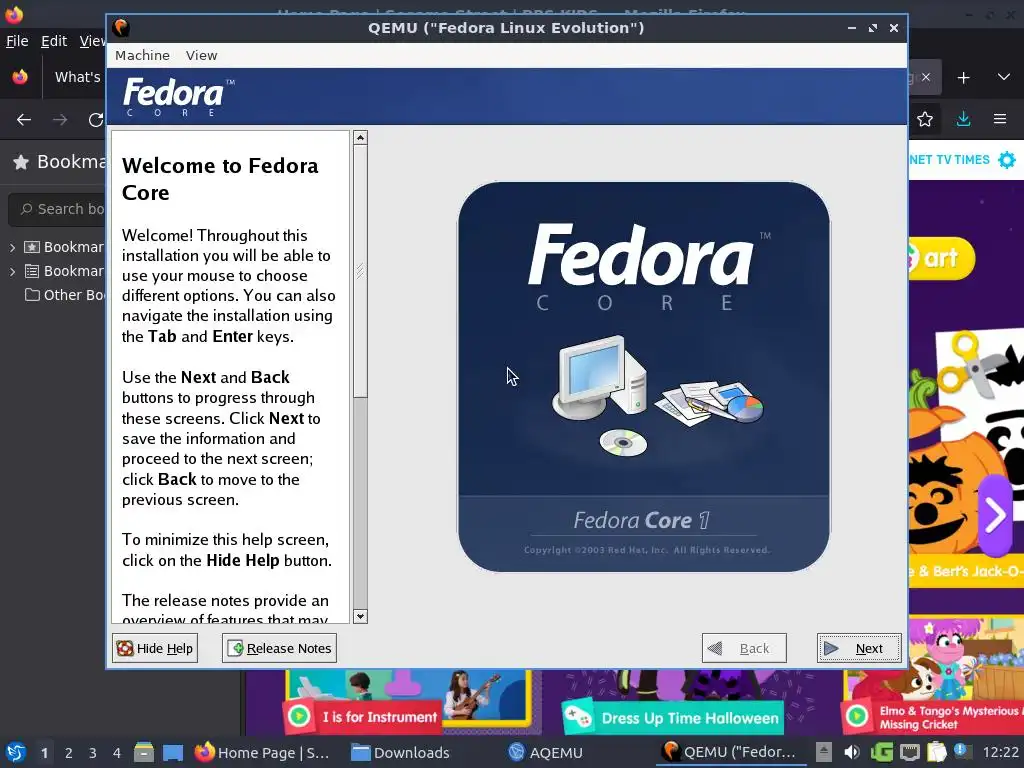Open the list all tabs dropdown
The height and width of the screenshot is (768, 1024).
[1004, 77]
